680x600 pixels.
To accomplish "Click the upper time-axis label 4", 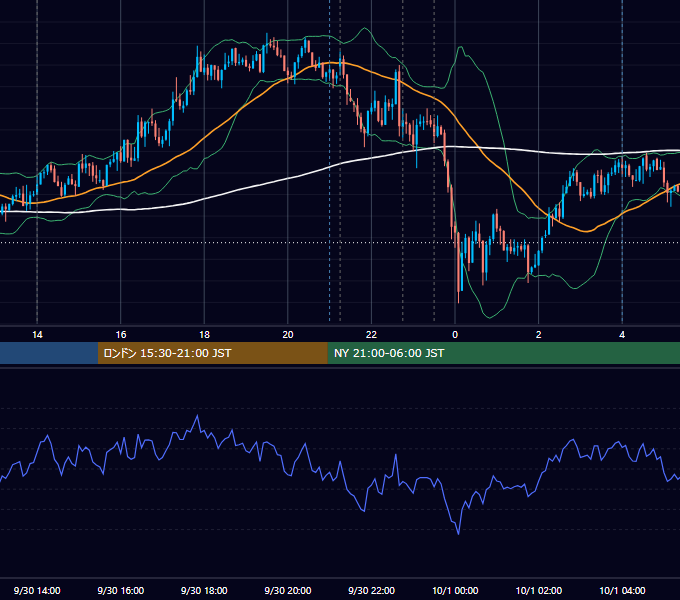I will point(622,335).
